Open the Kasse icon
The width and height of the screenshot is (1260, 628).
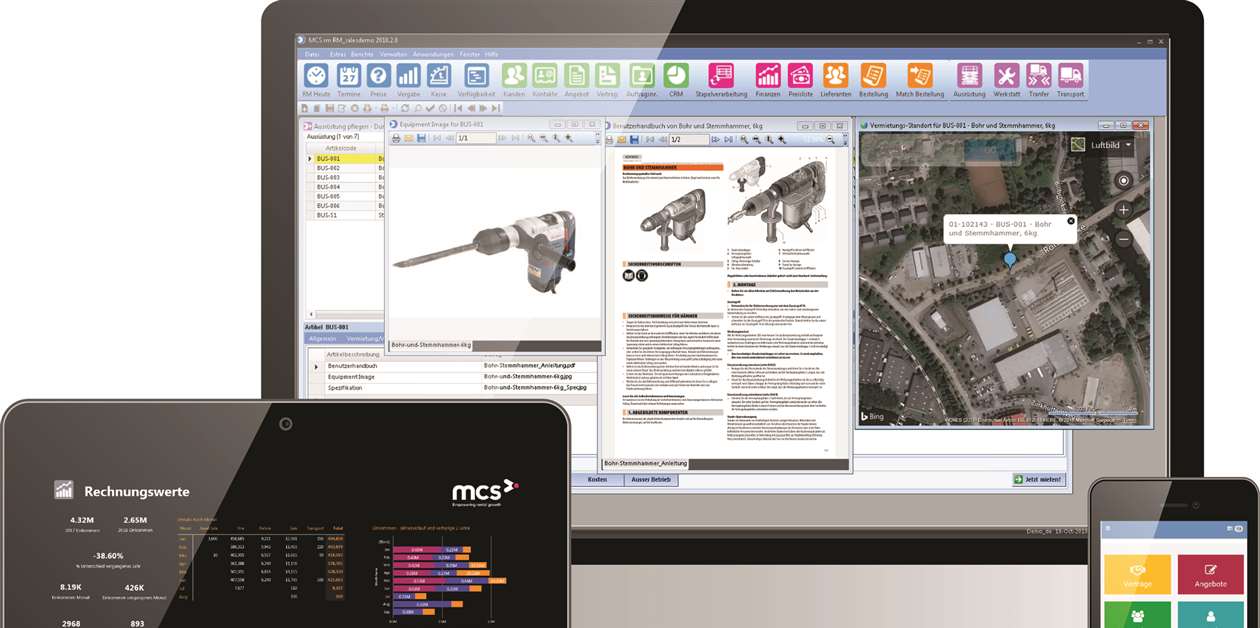click(438, 76)
